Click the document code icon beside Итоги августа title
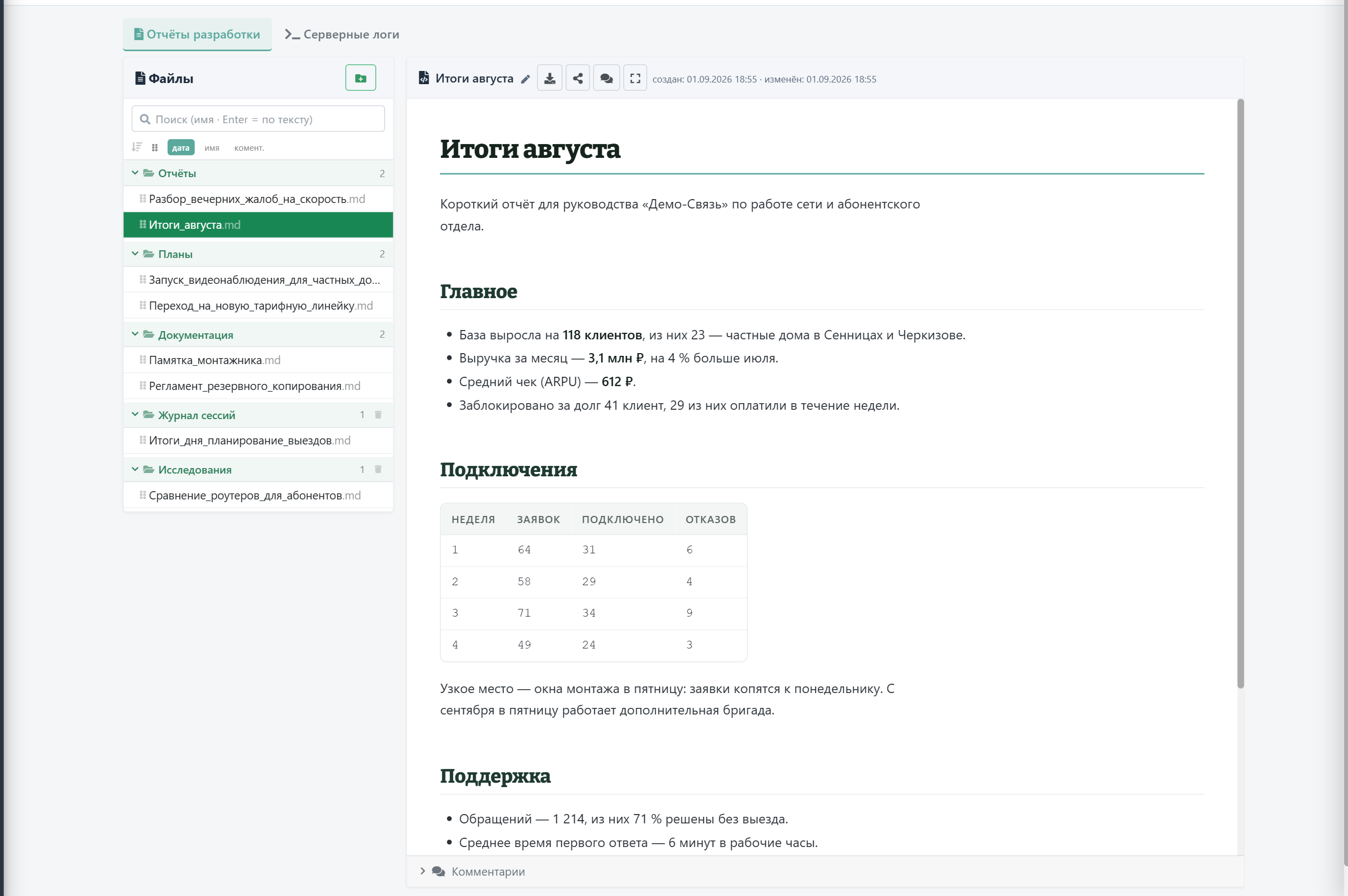Image resolution: width=1348 pixels, height=896 pixels. (424, 78)
